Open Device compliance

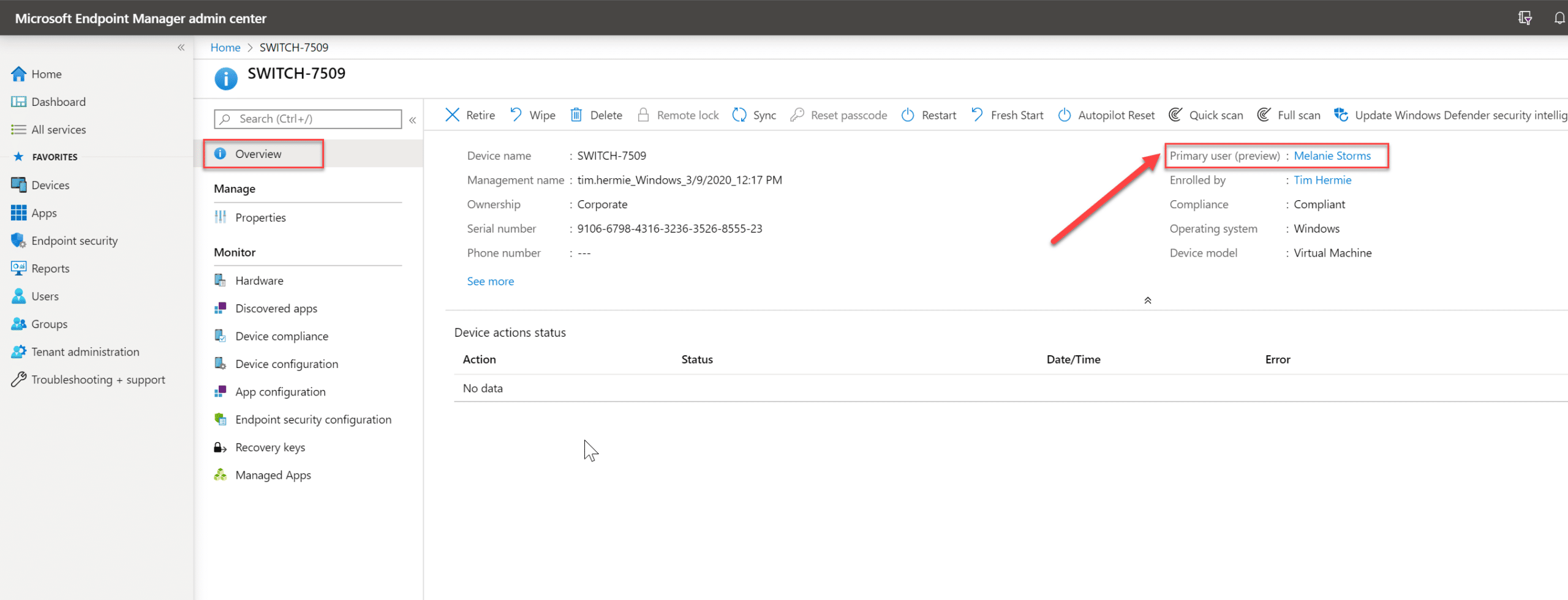[282, 336]
